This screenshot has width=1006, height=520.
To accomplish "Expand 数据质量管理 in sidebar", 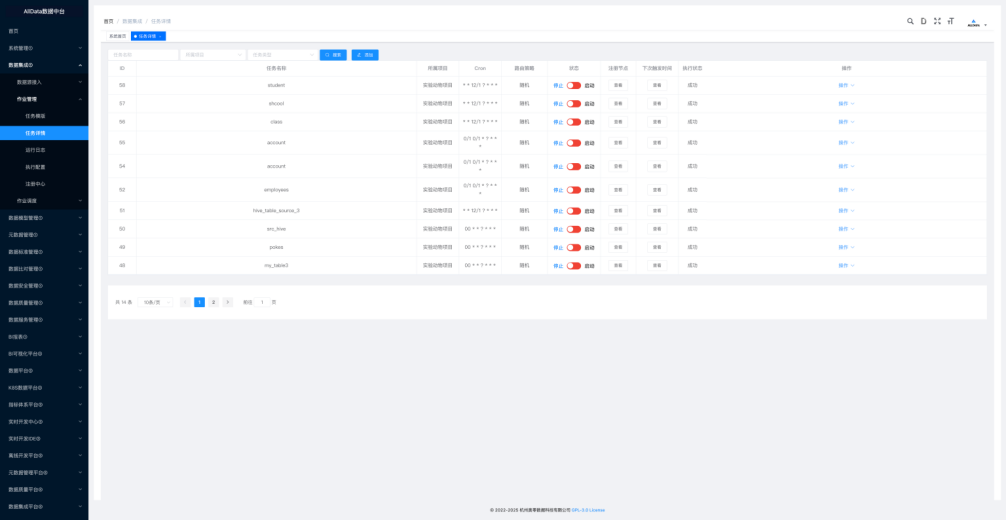I will pos(44,302).
